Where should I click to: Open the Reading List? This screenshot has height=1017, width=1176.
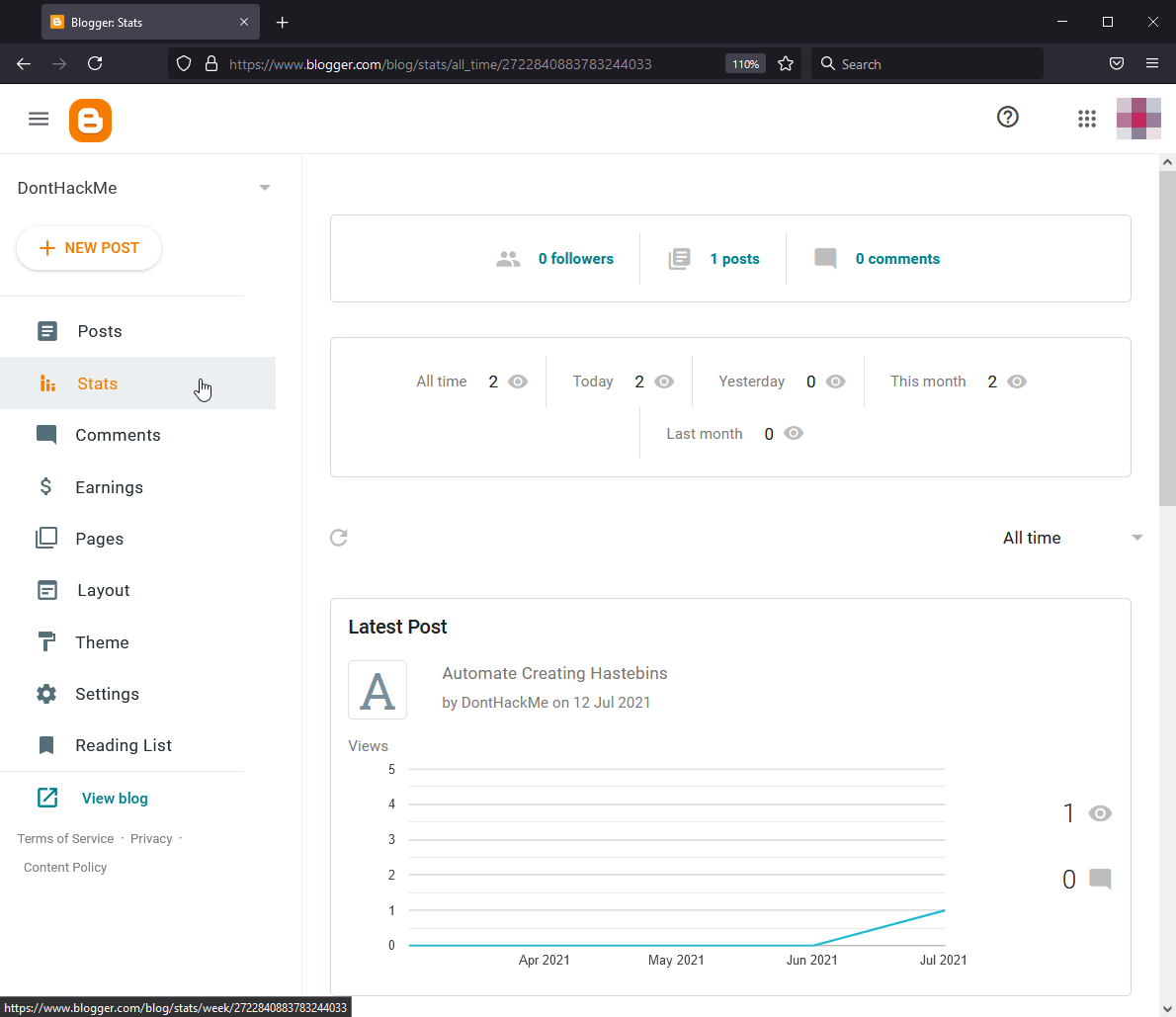(x=124, y=745)
